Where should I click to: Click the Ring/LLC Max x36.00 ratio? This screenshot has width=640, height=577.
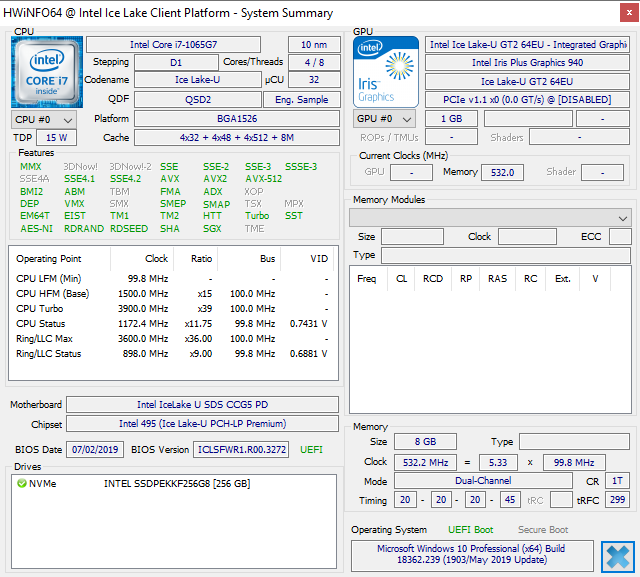(198, 339)
